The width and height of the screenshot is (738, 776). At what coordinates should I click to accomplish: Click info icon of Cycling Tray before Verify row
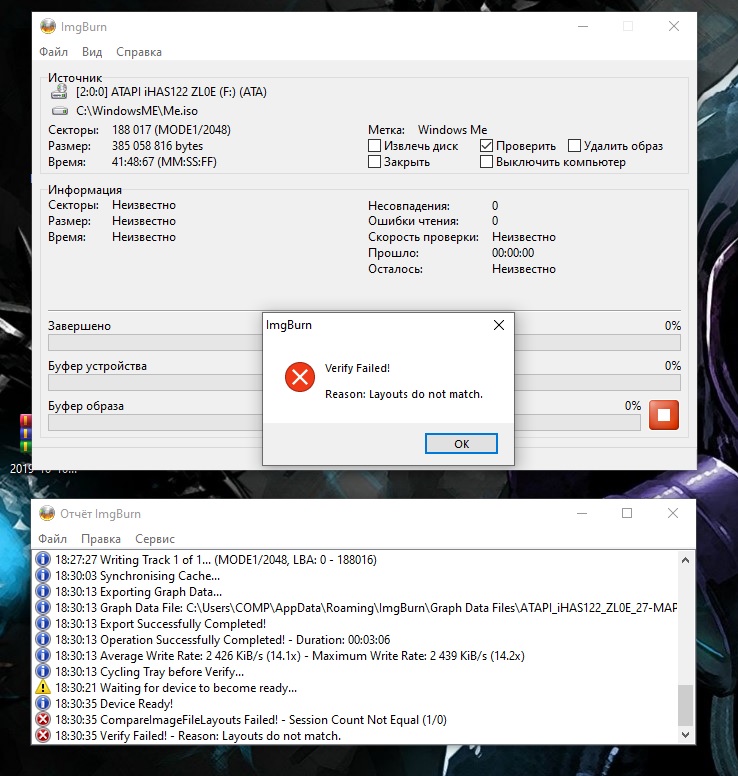click(x=44, y=672)
